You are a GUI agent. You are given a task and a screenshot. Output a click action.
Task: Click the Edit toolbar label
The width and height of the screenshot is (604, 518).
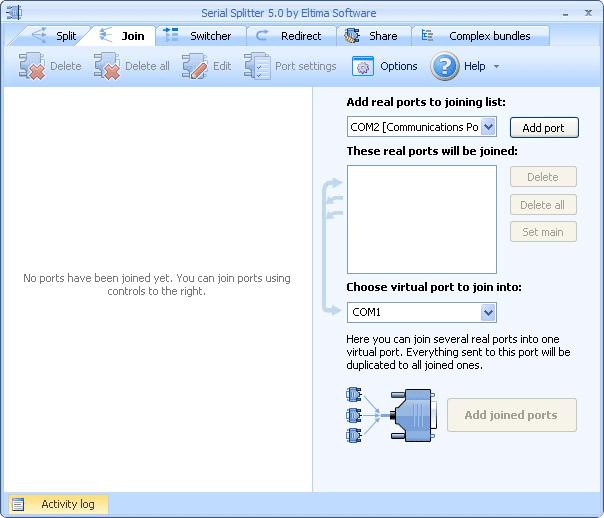tap(222, 66)
